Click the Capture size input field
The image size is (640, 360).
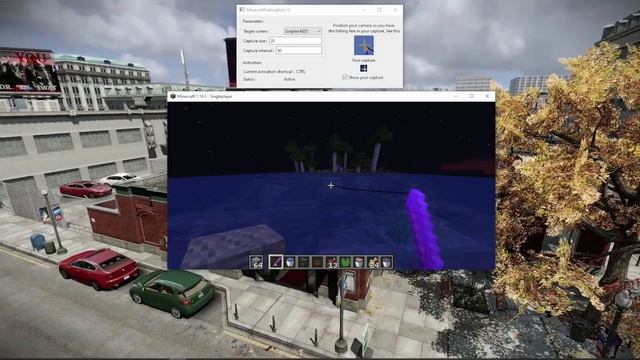pos(296,41)
